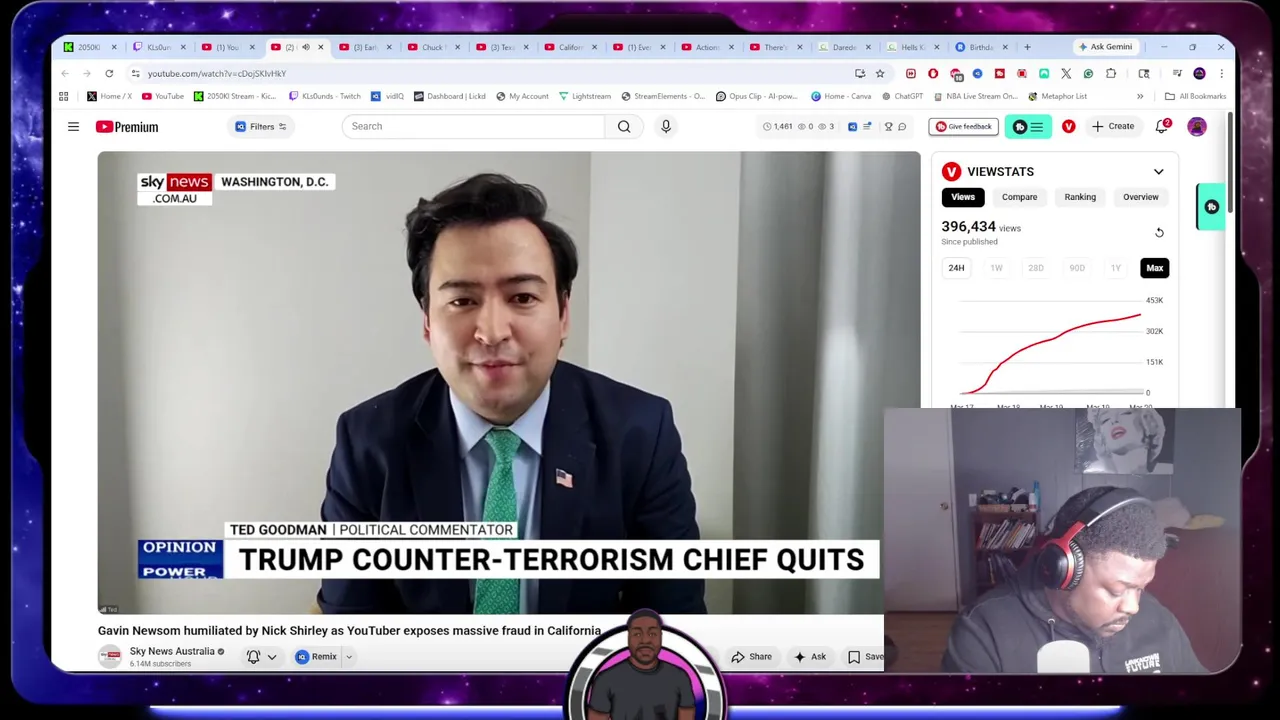The width and height of the screenshot is (1280, 720).
Task: Click the vidIQ blue badge in header stats
Action: [852, 127]
